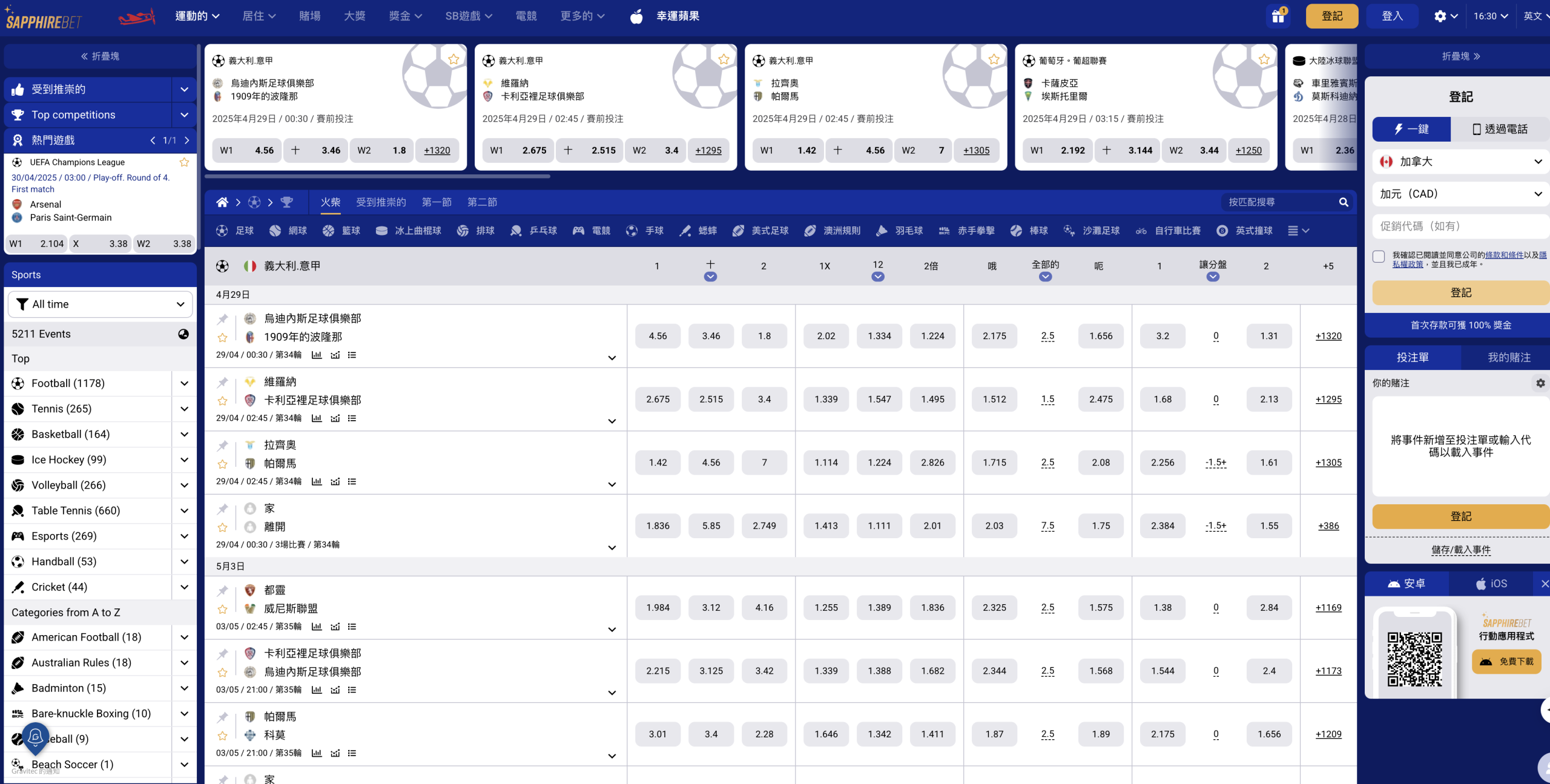Select the tennis sport filter
1550x784 pixels.
click(288, 231)
